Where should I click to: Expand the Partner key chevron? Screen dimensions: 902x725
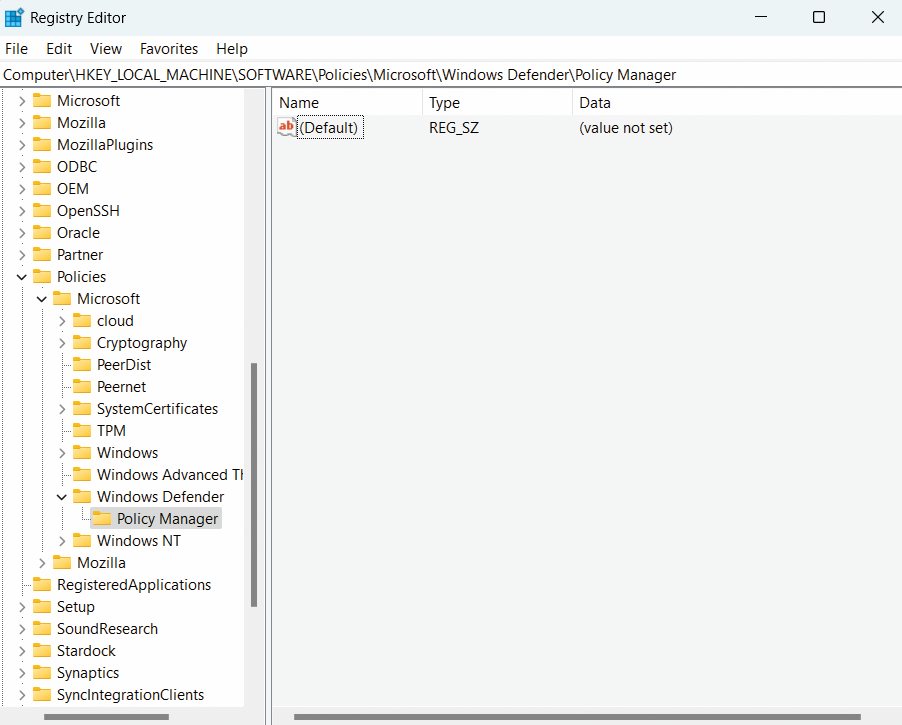[22, 254]
